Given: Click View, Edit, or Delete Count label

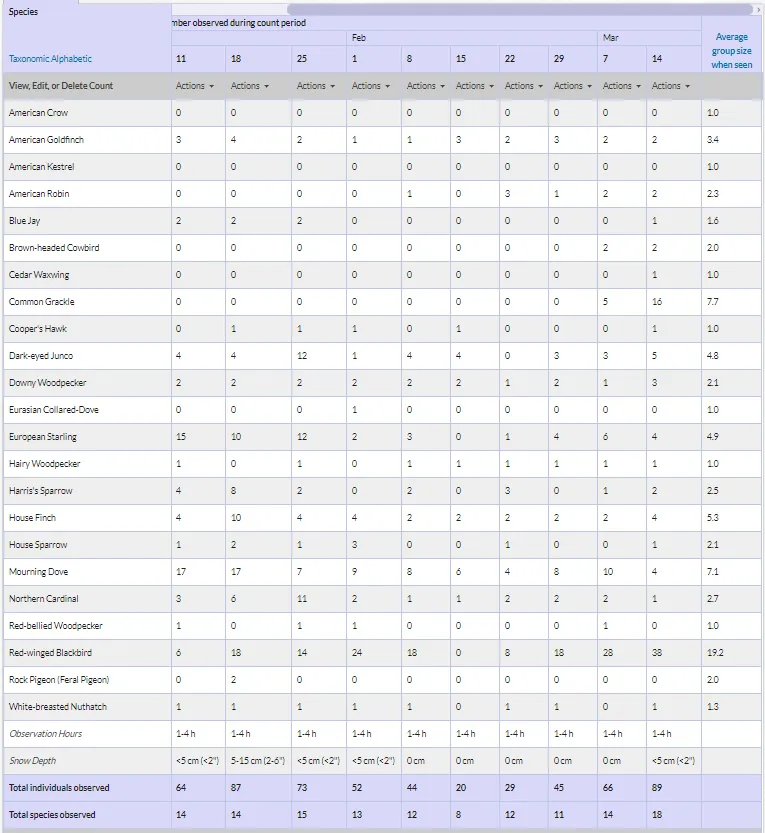Looking at the screenshot, I should pyautogui.click(x=61, y=86).
